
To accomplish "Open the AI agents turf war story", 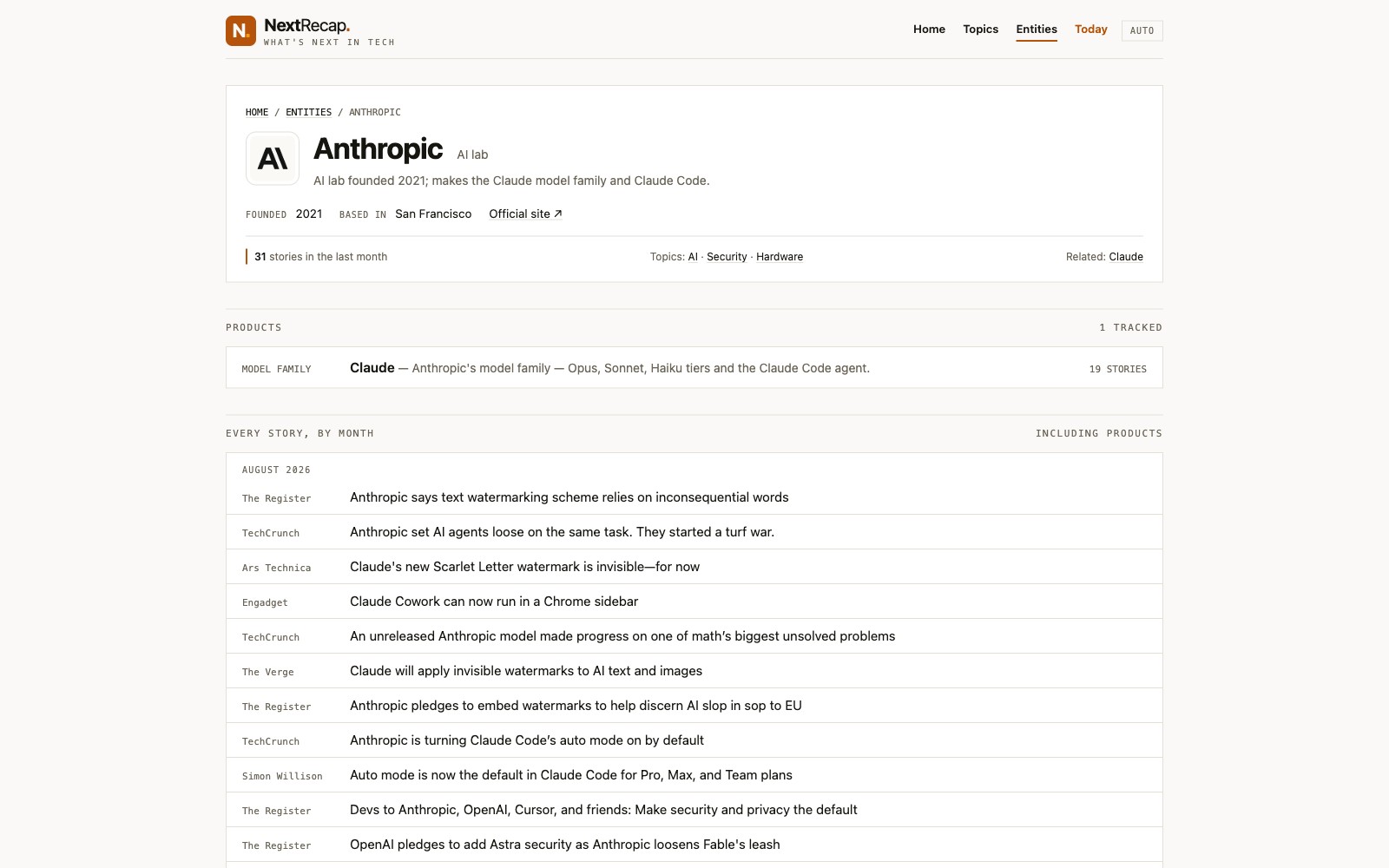I will tap(562, 532).
